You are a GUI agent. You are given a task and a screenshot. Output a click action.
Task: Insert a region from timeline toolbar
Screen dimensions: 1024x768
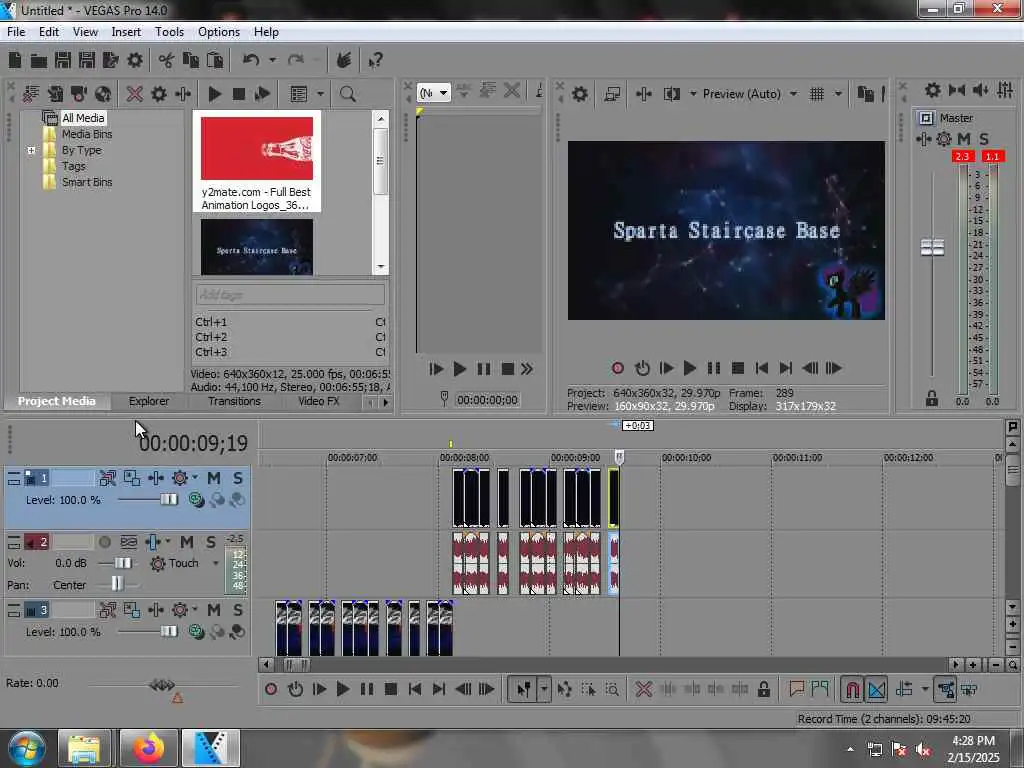820,689
